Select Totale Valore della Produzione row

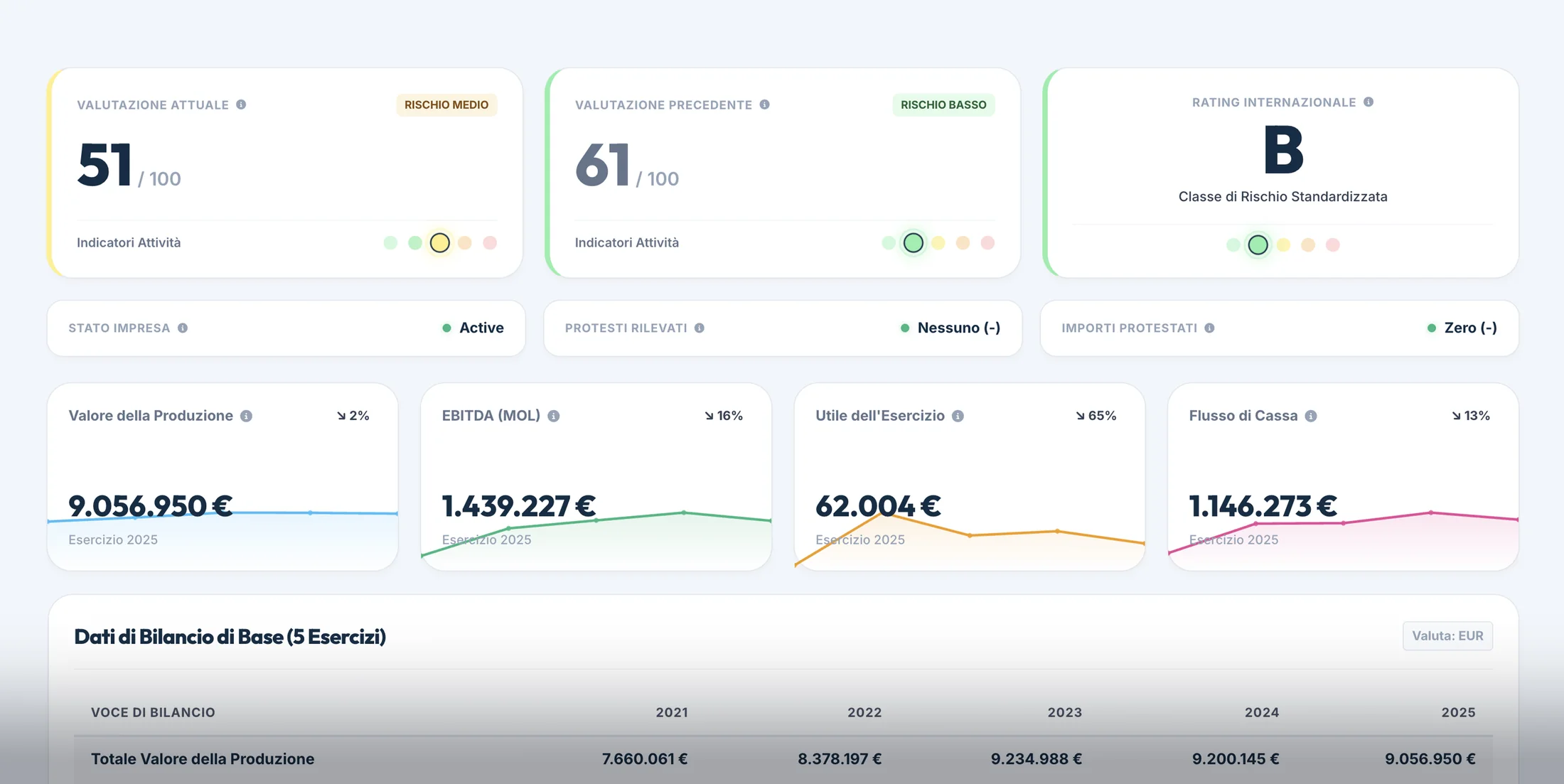(783, 759)
